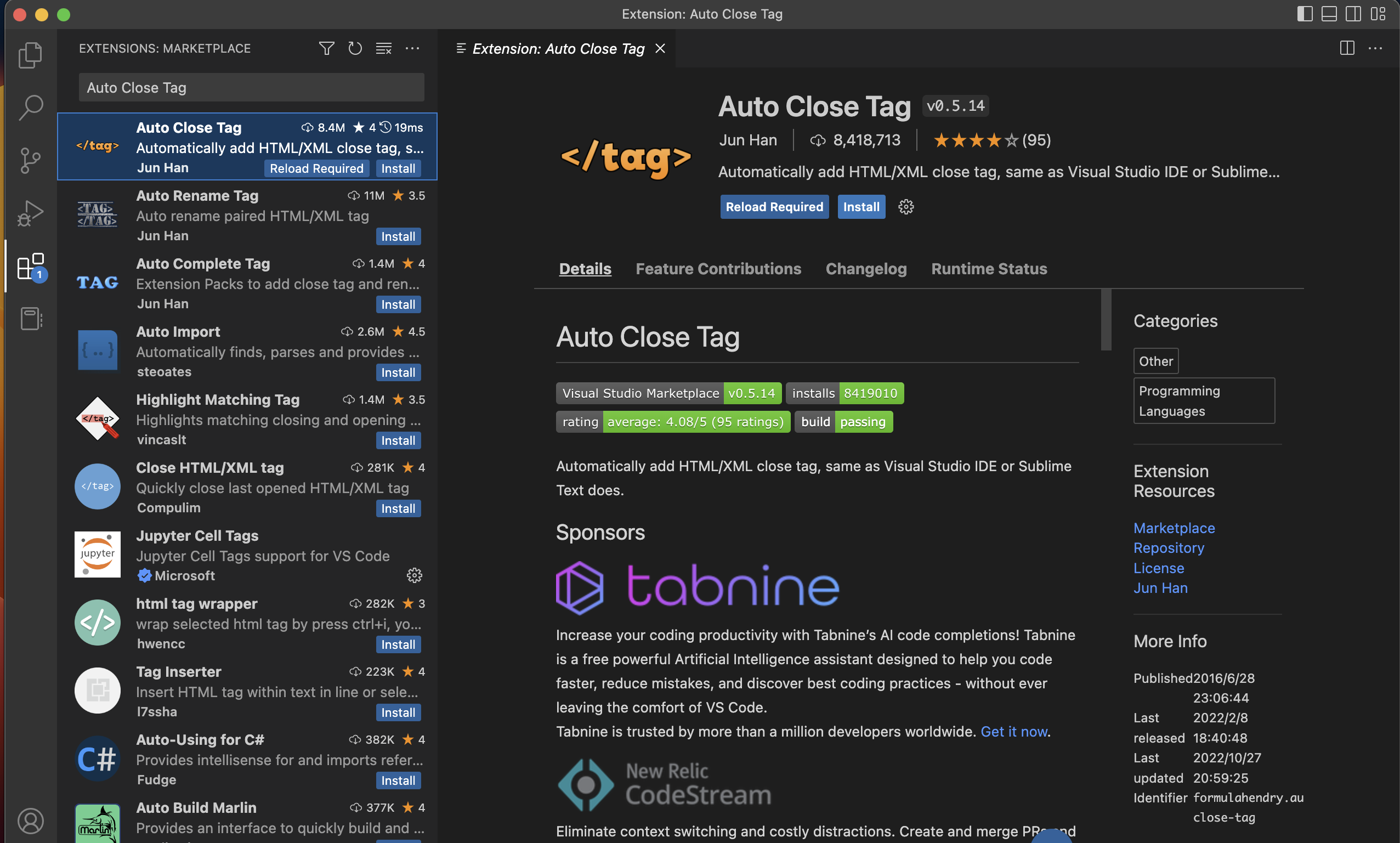
Task: Open Customize Layout icon in title bar
Action: (x=1378, y=14)
